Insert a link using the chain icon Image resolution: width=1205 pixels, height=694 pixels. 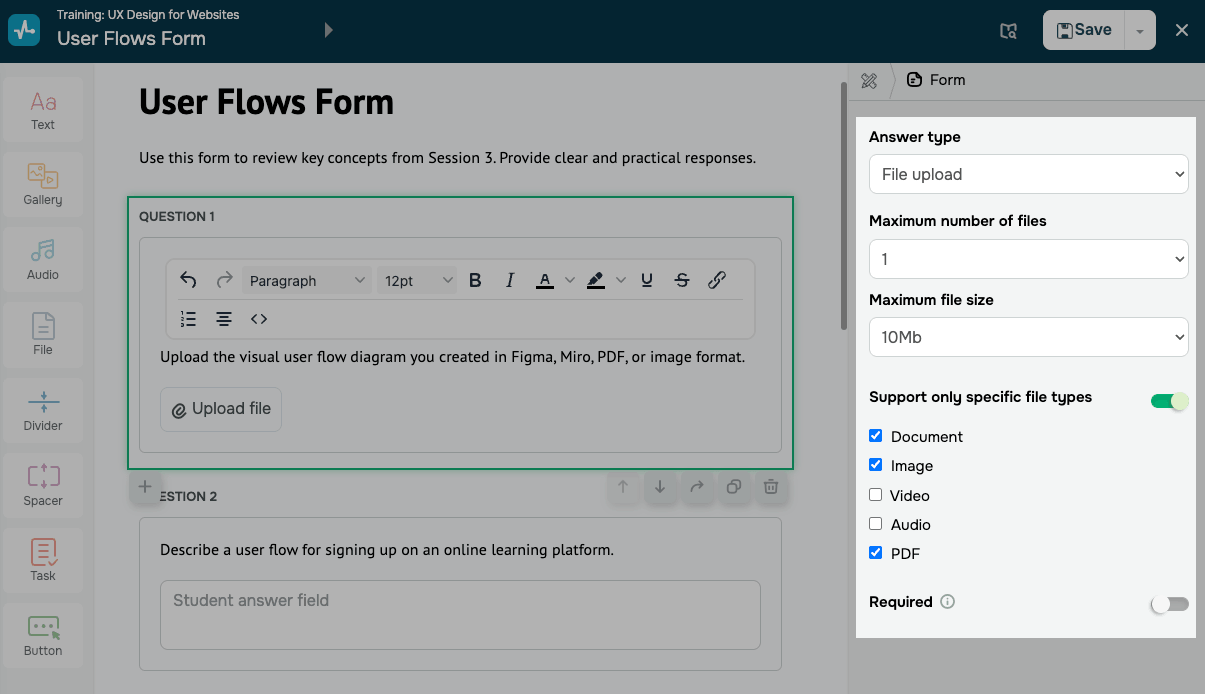point(716,281)
